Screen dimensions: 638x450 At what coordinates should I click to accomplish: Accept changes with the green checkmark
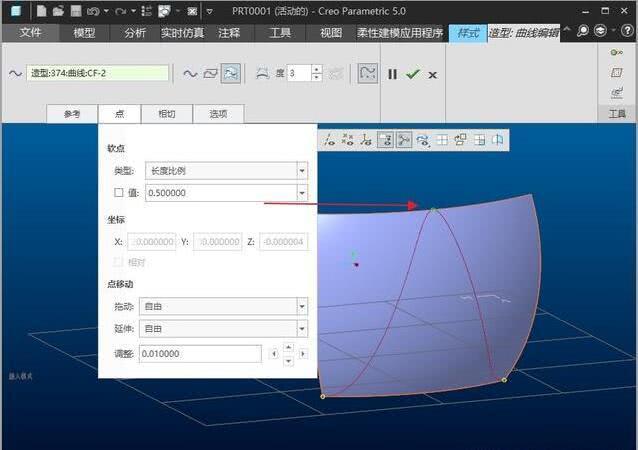pyautogui.click(x=413, y=74)
